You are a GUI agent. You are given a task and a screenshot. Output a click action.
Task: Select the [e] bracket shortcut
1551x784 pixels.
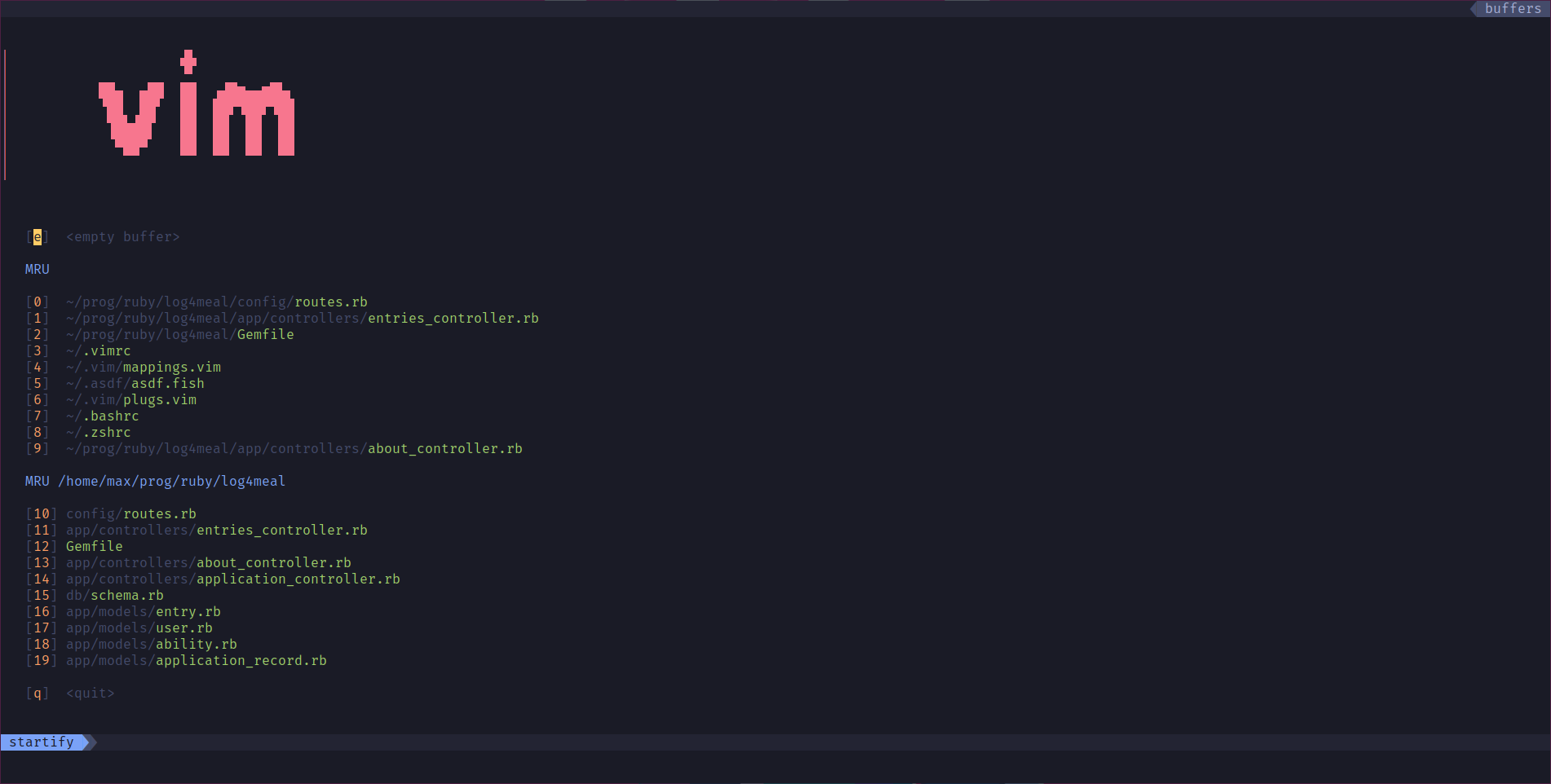tap(38, 237)
